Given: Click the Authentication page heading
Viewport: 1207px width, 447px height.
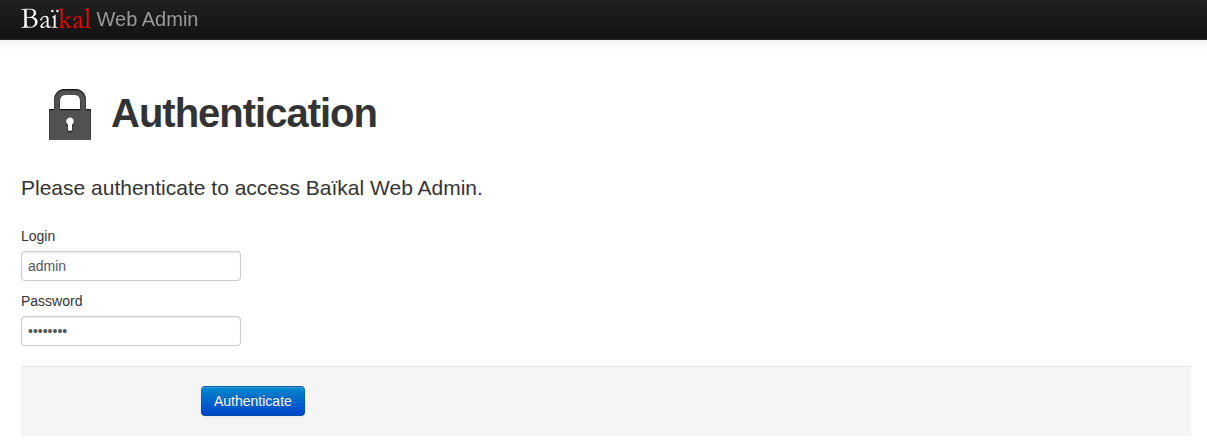Looking at the screenshot, I should pyautogui.click(x=244, y=114).
